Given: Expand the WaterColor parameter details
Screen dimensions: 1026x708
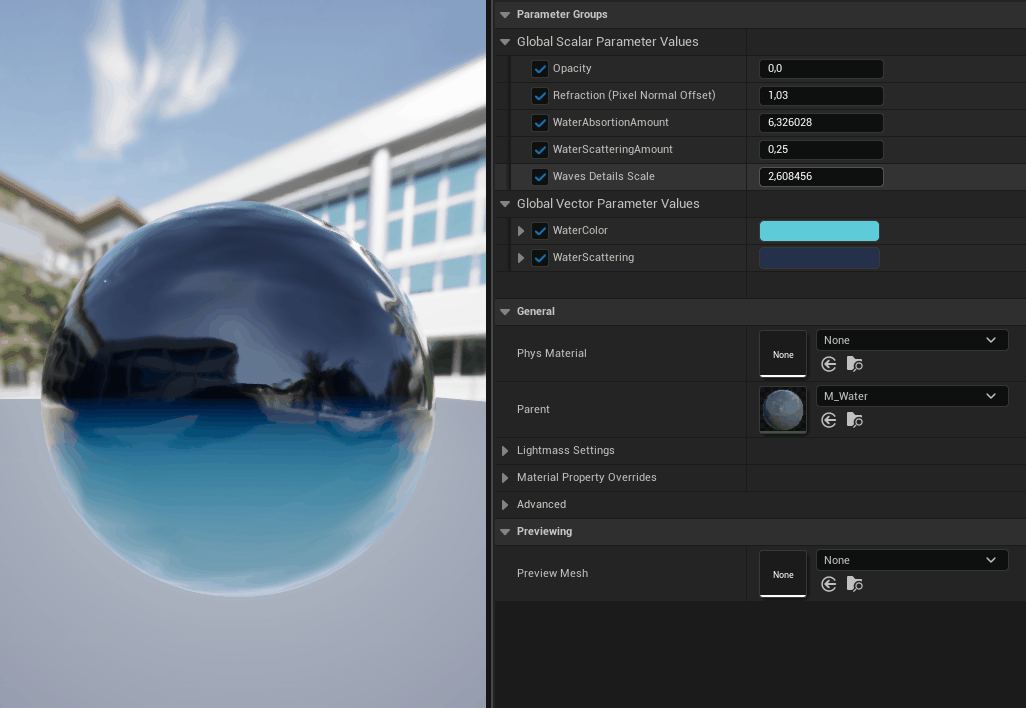Looking at the screenshot, I should coord(521,230).
